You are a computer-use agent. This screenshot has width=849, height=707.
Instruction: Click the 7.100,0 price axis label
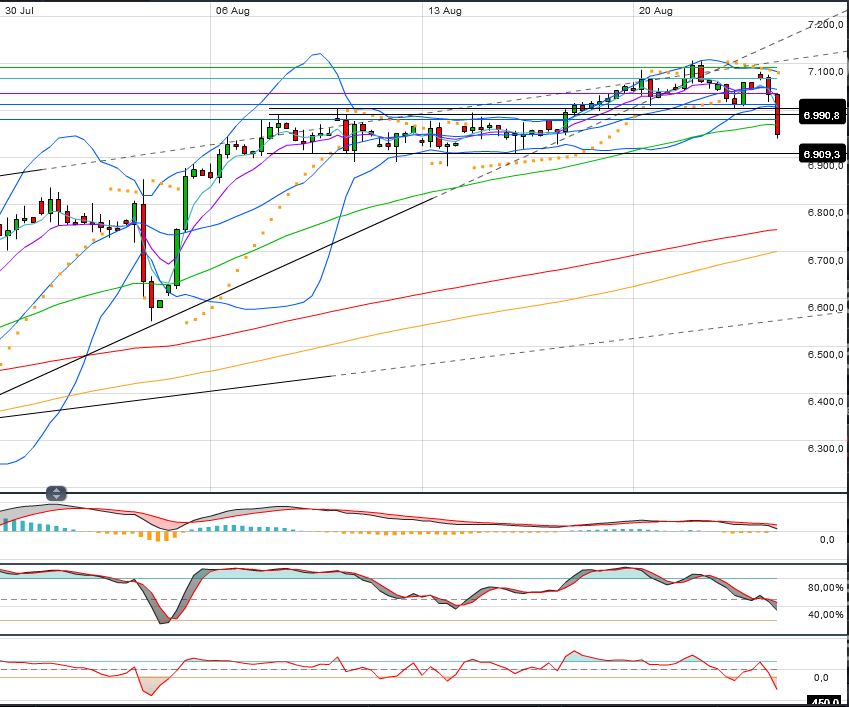click(825, 71)
